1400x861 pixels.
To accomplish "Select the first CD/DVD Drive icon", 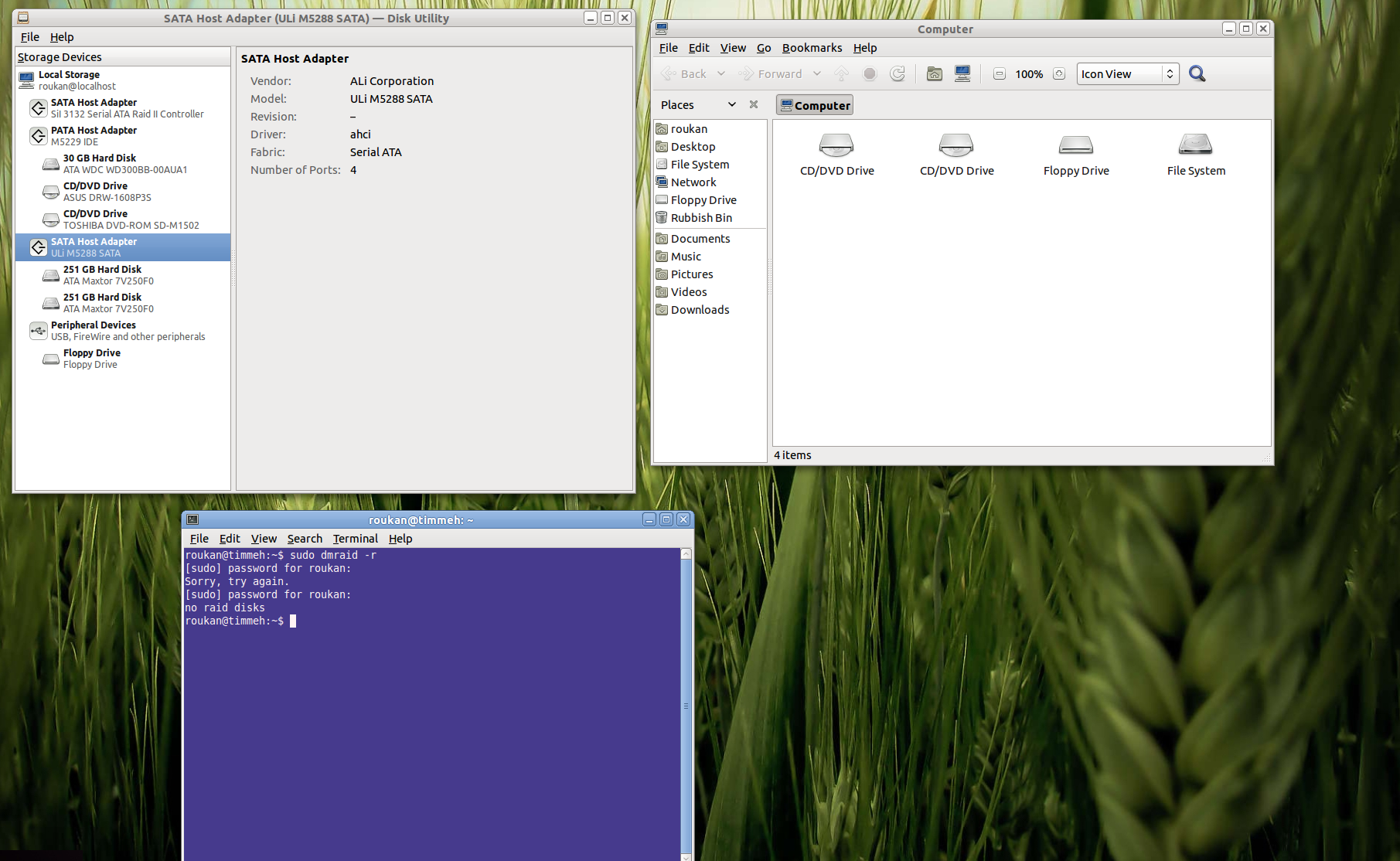I will pyautogui.click(x=836, y=154).
